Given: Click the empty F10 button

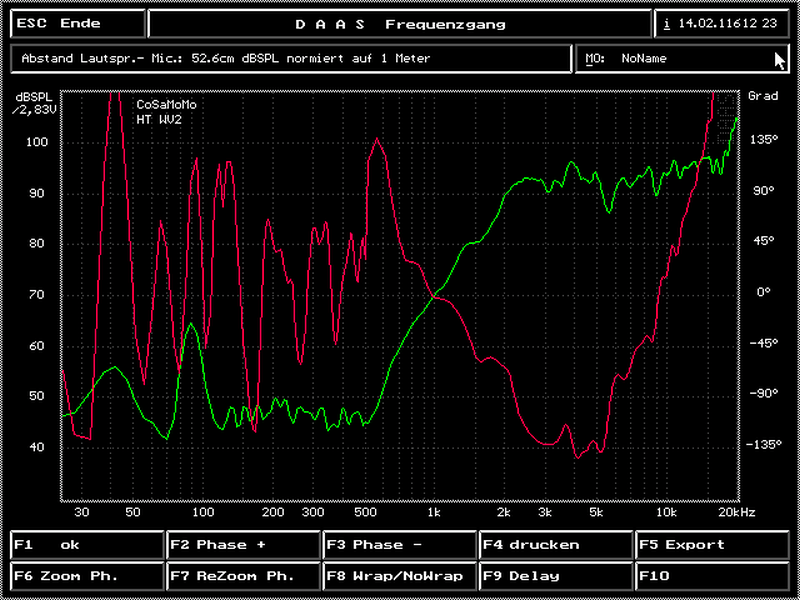Looking at the screenshot, I should (714, 576).
